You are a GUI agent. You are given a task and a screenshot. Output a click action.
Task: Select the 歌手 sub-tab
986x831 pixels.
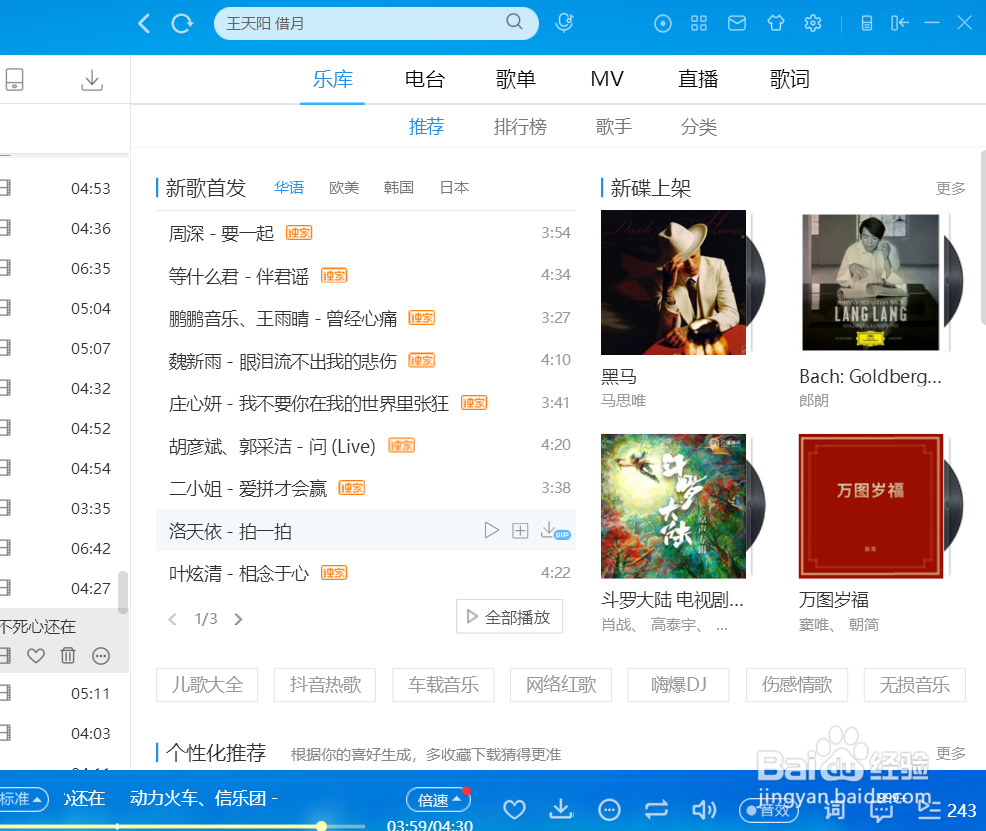[614, 126]
